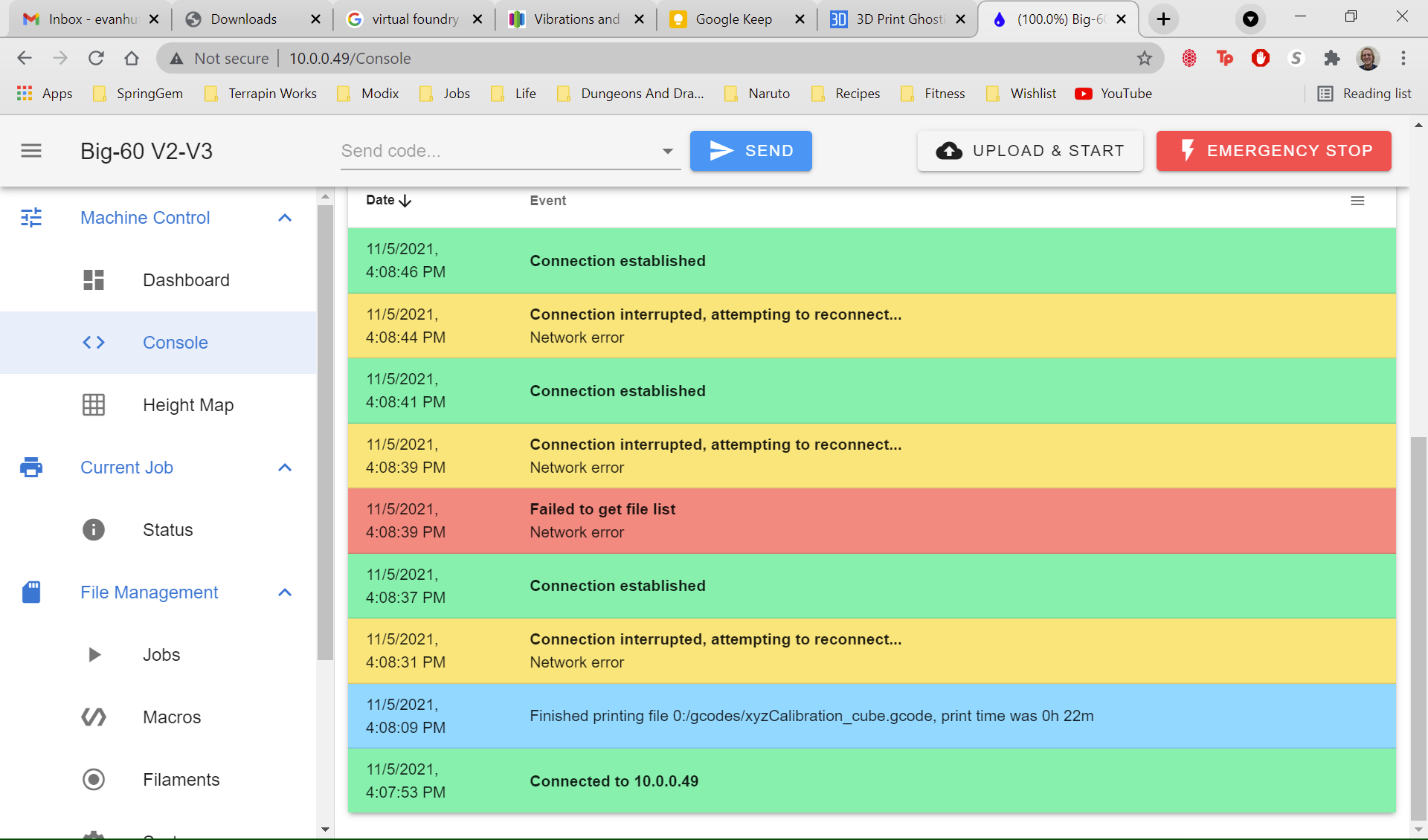Click the Height Map icon in sidebar
The width and height of the screenshot is (1428, 840).
94,405
